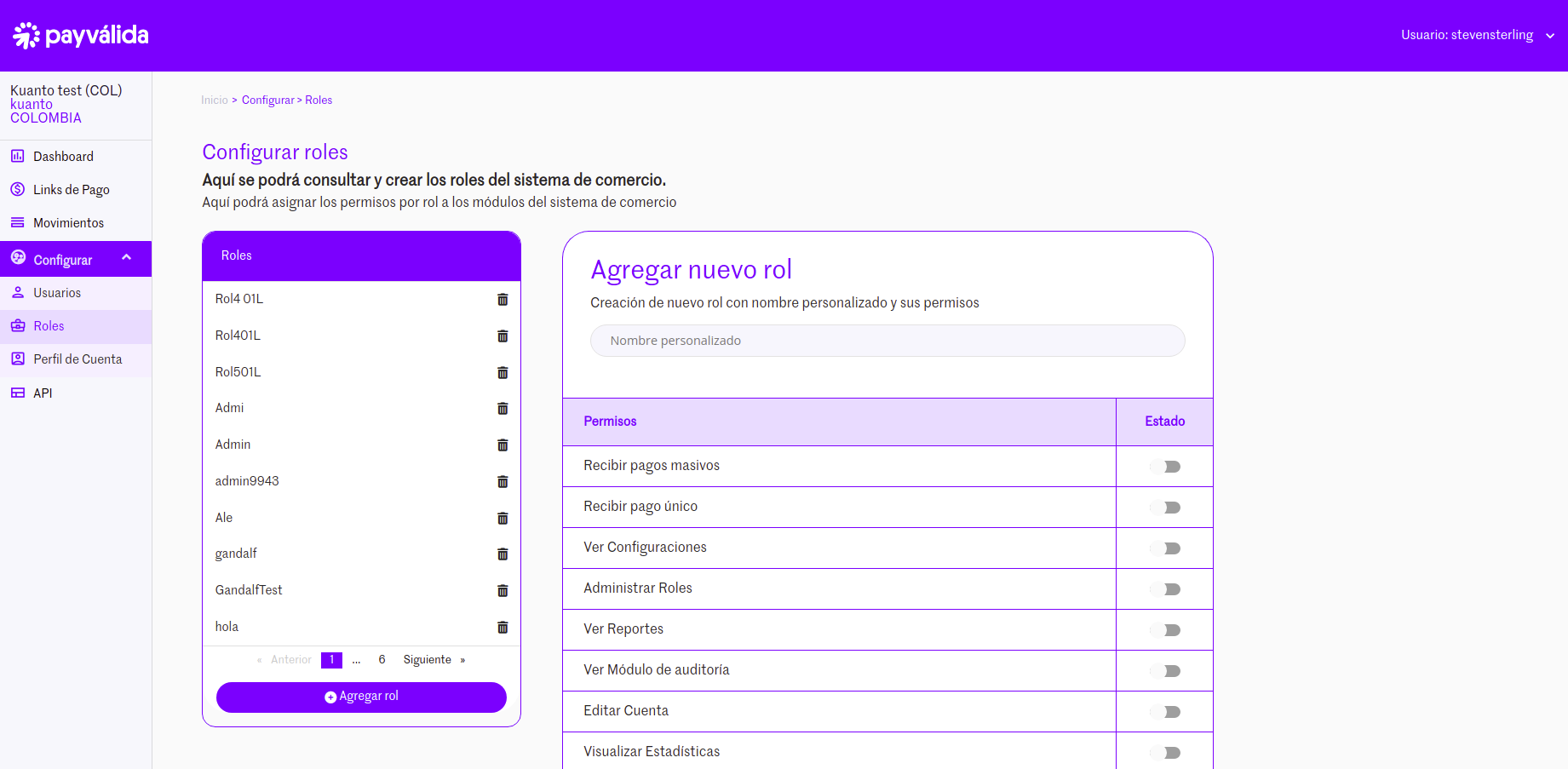The height and width of the screenshot is (769, 1568).
Task: Open Perfil de Cuenta menu item
Action: tap(78, 359)
